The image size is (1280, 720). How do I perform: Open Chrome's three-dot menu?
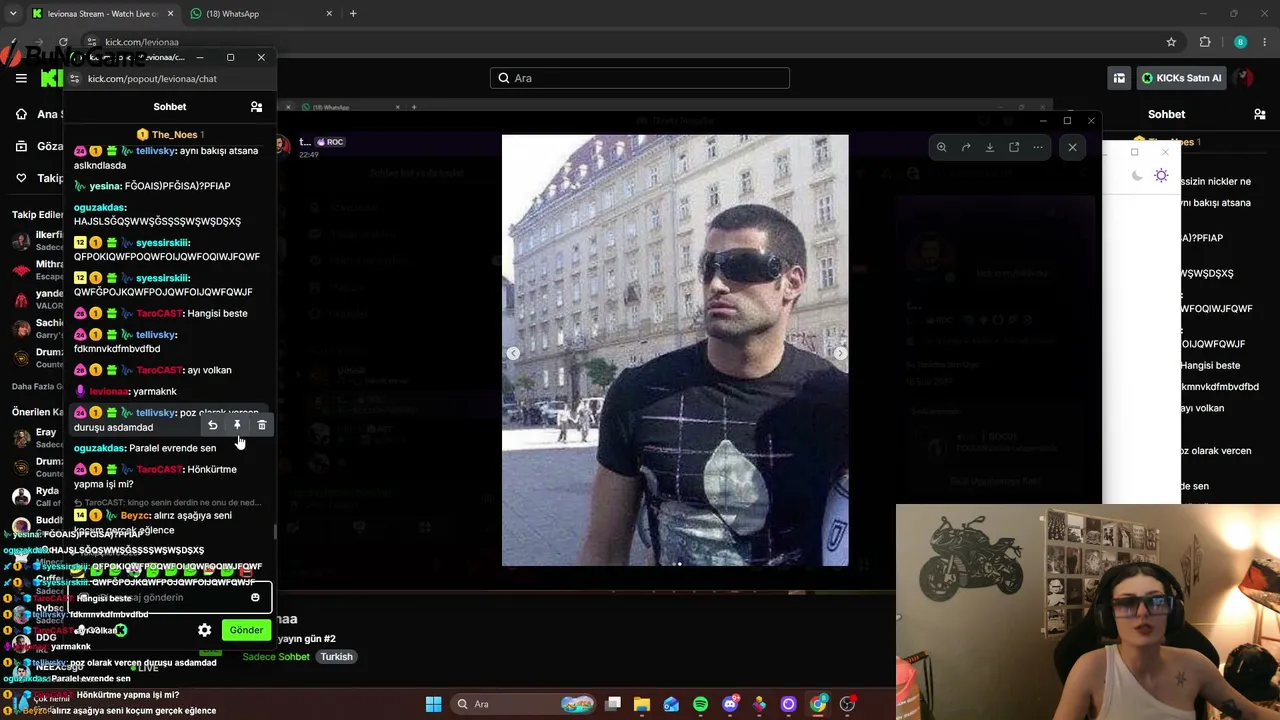(x=1266, y=42)
